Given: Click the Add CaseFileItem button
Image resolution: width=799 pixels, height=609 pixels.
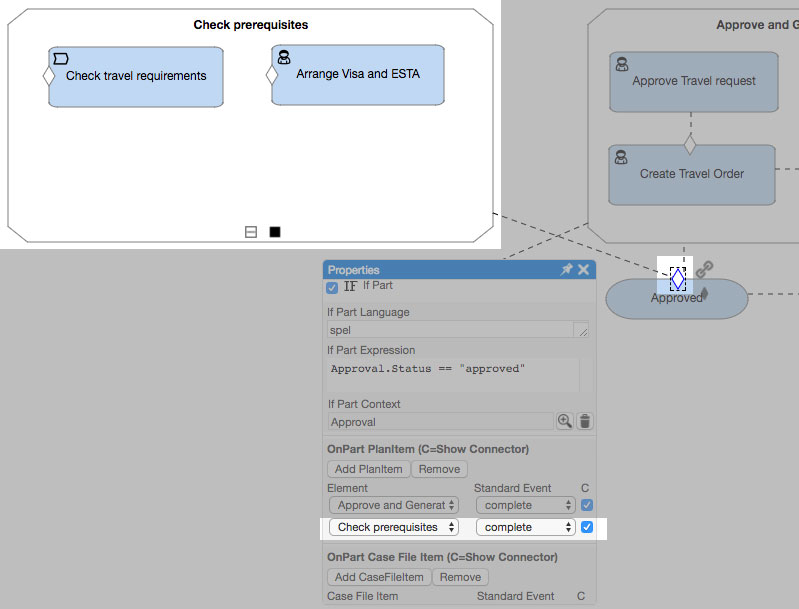Looking at the screenshot, I should point(378,577).
